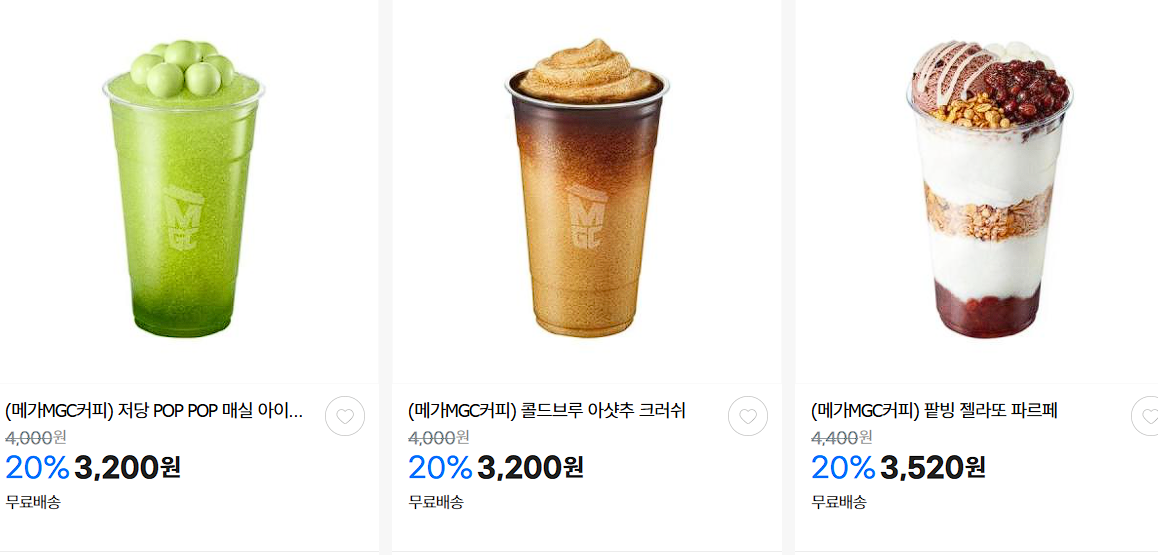The image size is (1158, 555).
Task: Click the crossed-out 4,000원 under 콜드브루 아샷추
Action: coord(438,438)
